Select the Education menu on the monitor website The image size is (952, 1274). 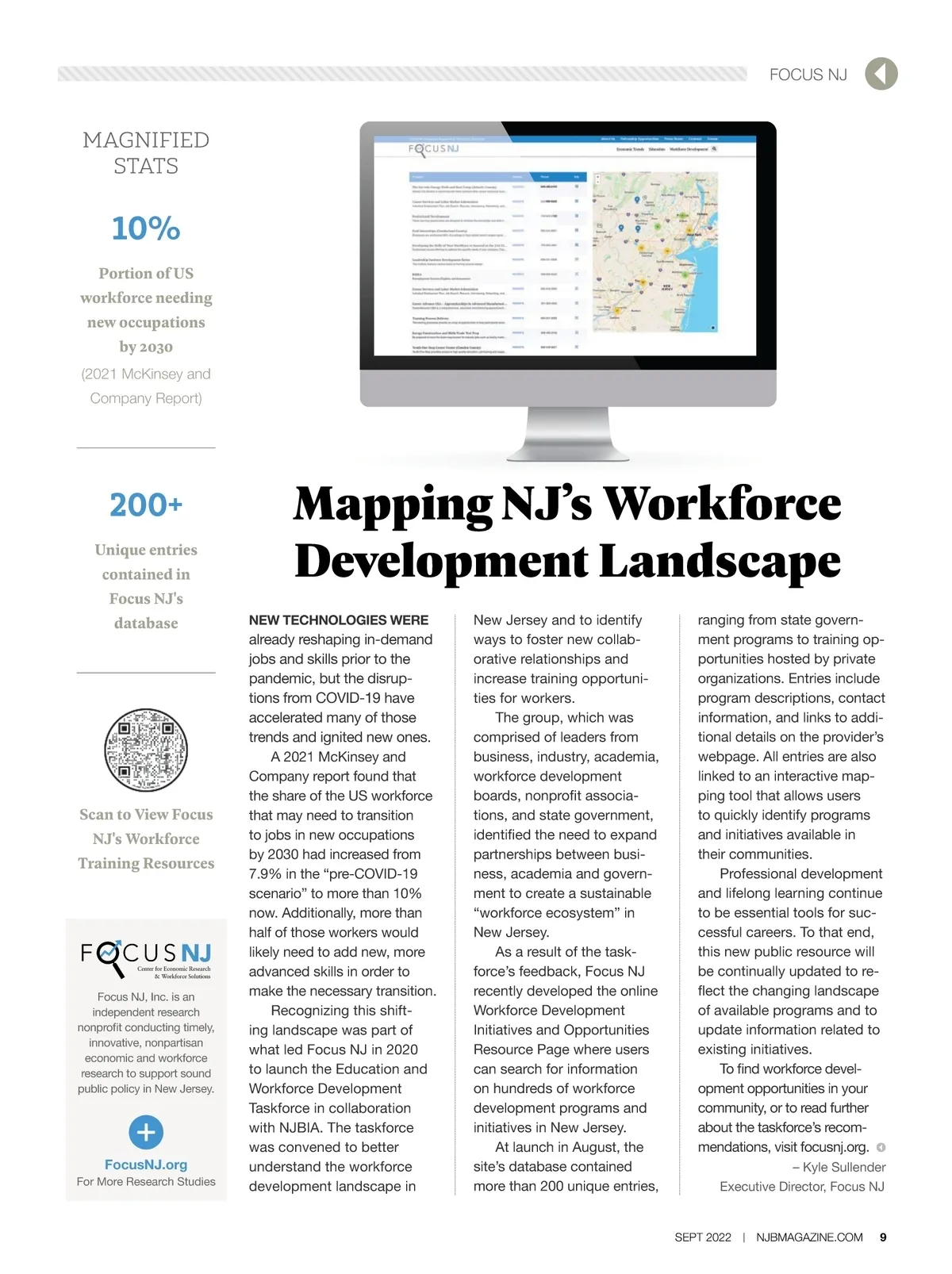(x=656, y=149)
